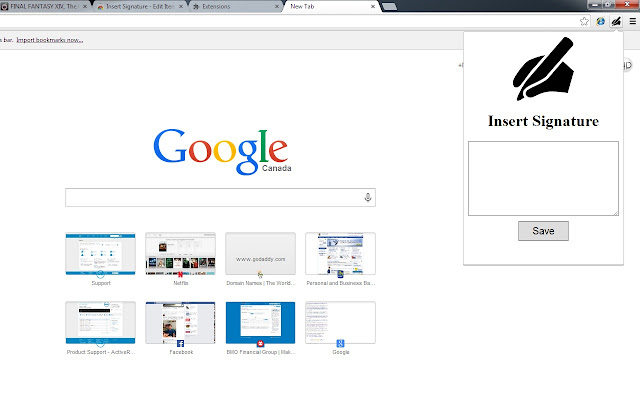Switch to the Extensions tab

click(x=236, y=7)
